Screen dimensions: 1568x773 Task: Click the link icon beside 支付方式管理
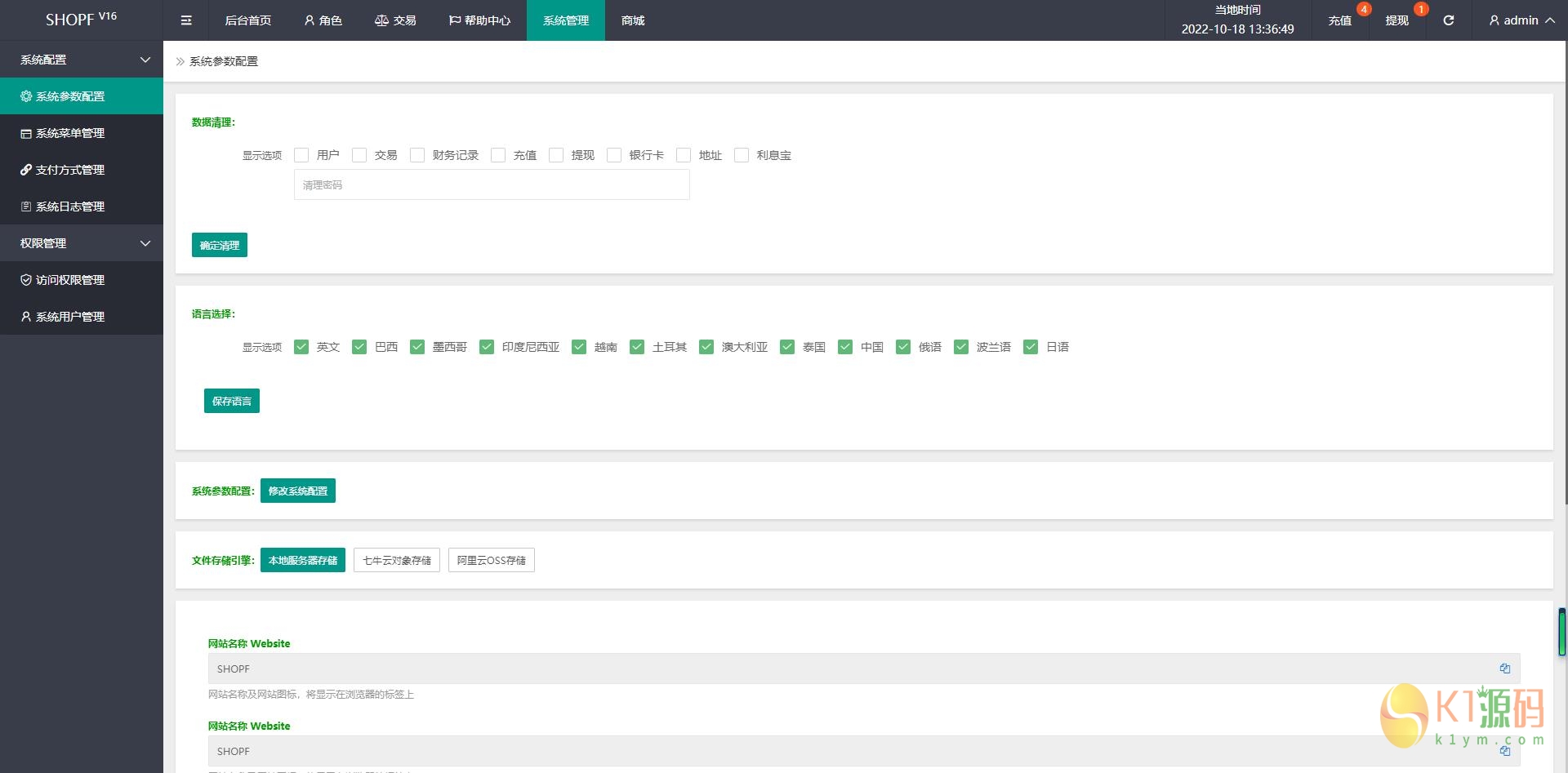coord(26,170)
